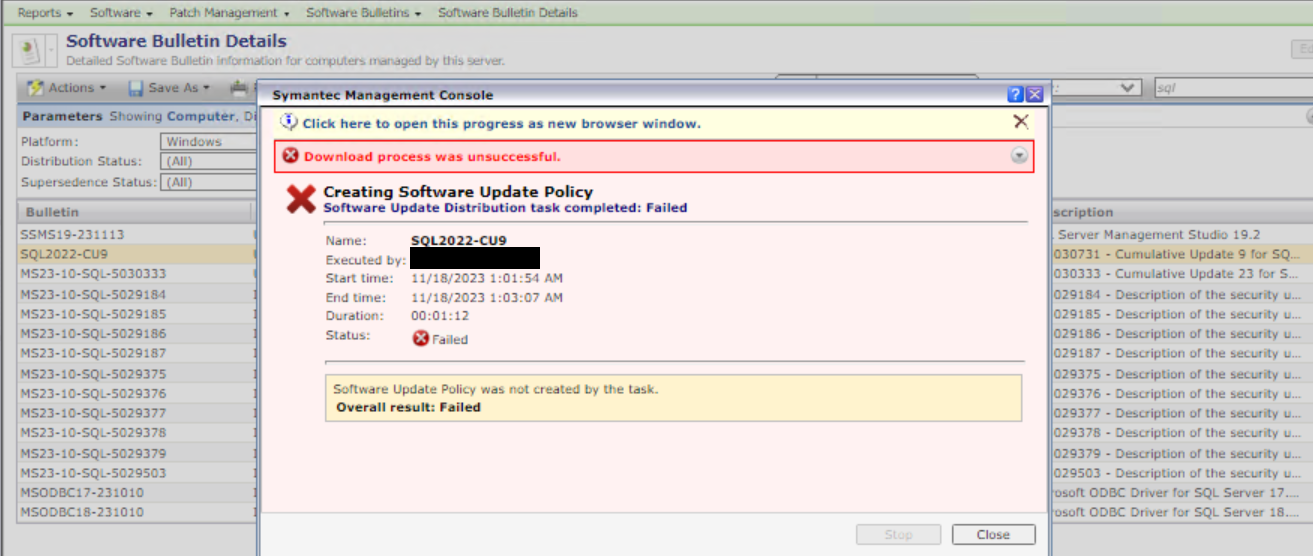This screenshot has width=1313, height=556.
Task: Click the red Failed status icon
Action: [421, 339]
